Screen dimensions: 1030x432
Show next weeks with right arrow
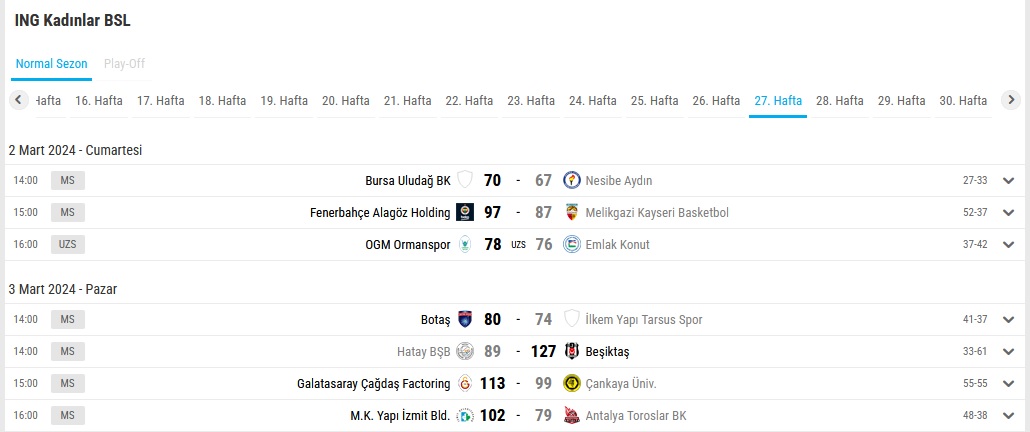(1010, 100)
